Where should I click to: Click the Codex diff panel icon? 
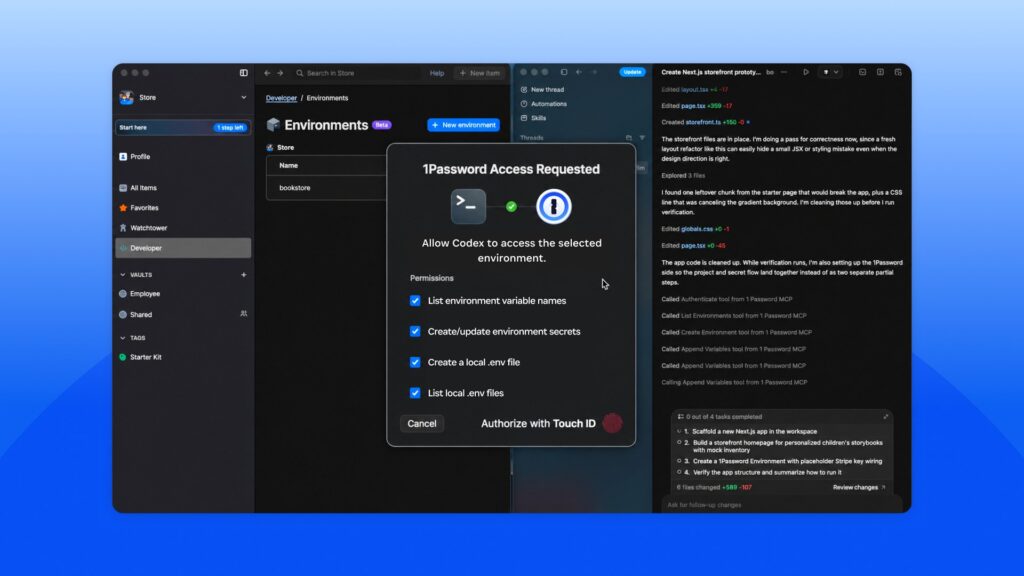coord(880,72)
